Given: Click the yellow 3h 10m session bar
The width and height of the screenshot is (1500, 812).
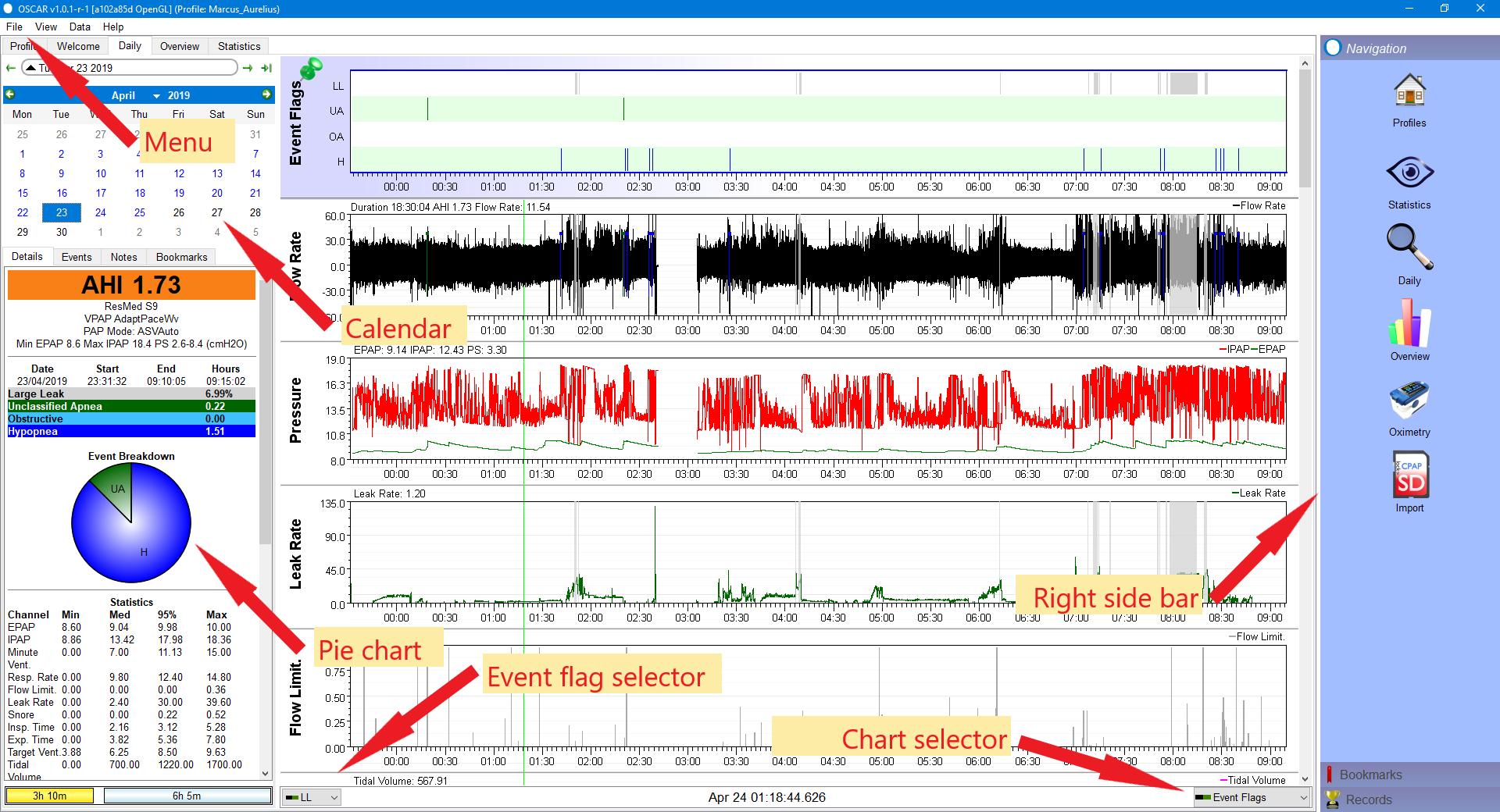Looking at the screenshot, I should [50, 796].
